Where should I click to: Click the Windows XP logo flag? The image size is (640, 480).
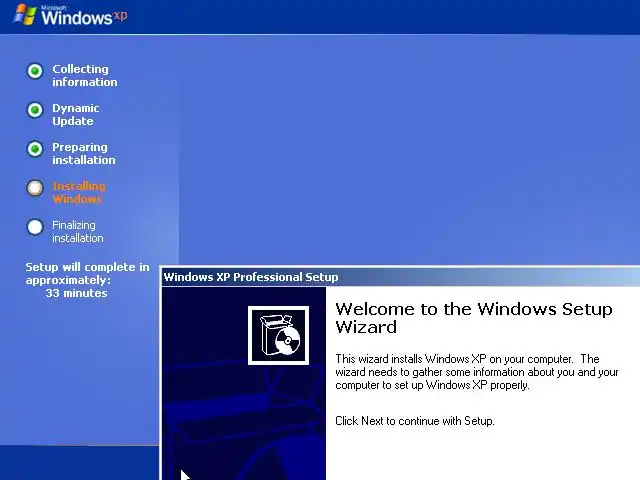(x=25, y=15)
